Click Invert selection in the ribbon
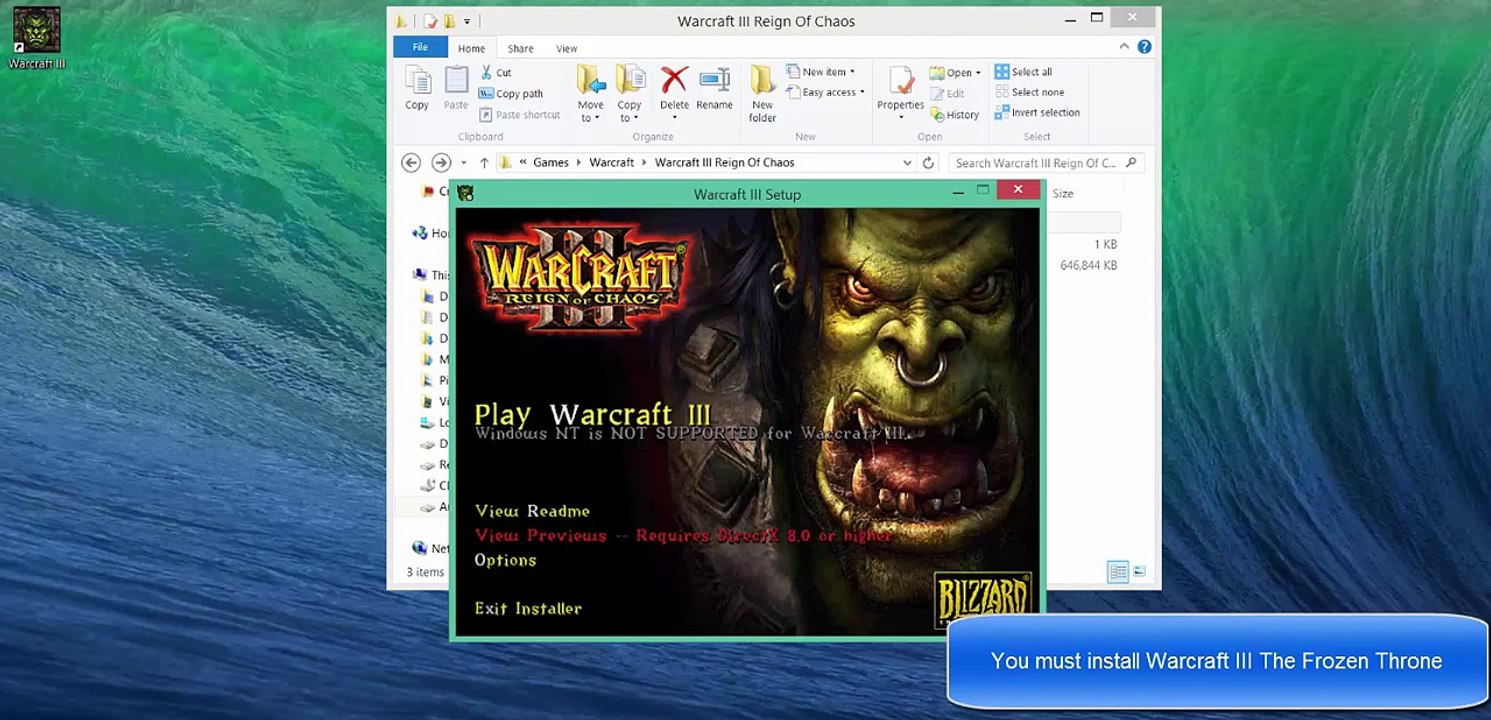This screenshot has width=1491, height=720. tap(1037, 113)
